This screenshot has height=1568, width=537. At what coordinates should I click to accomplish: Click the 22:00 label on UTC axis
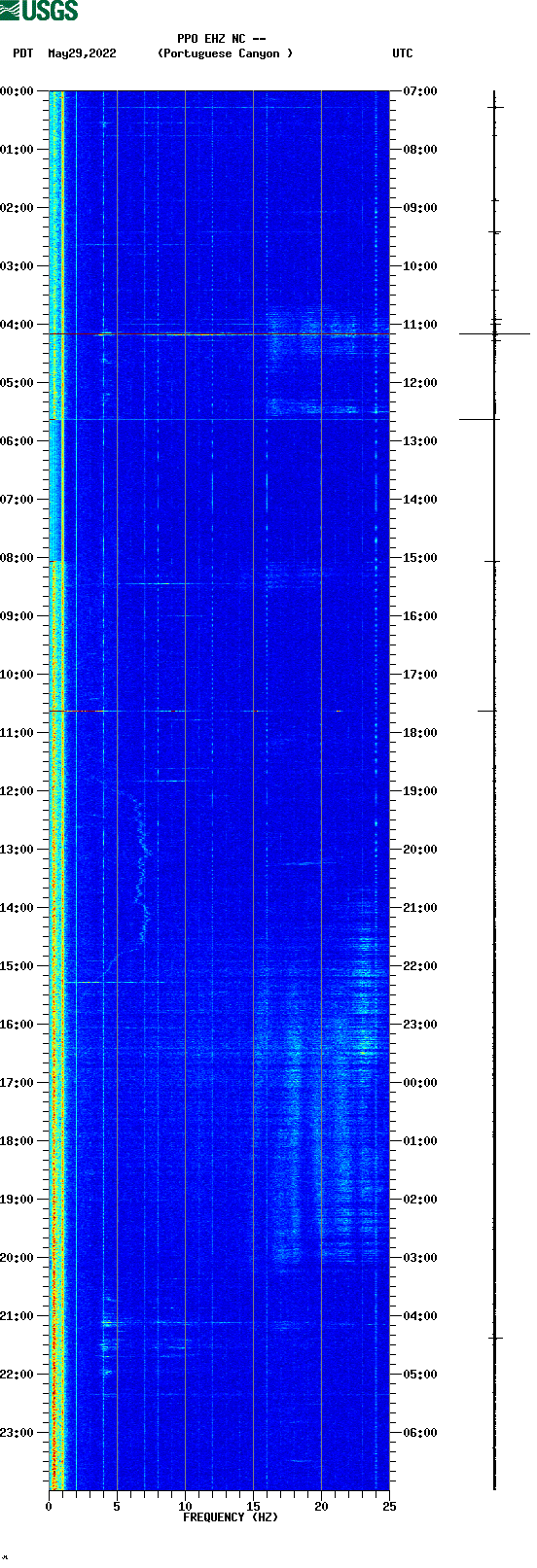pos(419,966)
